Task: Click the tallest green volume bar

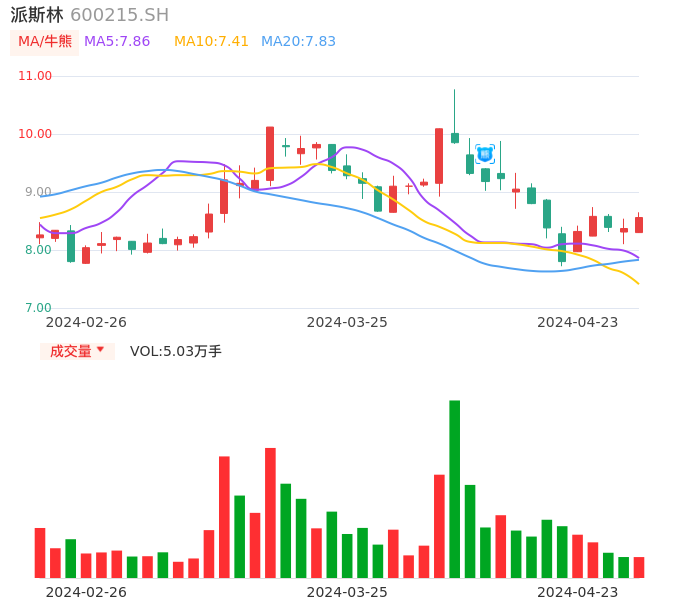Action: point(455,488)
